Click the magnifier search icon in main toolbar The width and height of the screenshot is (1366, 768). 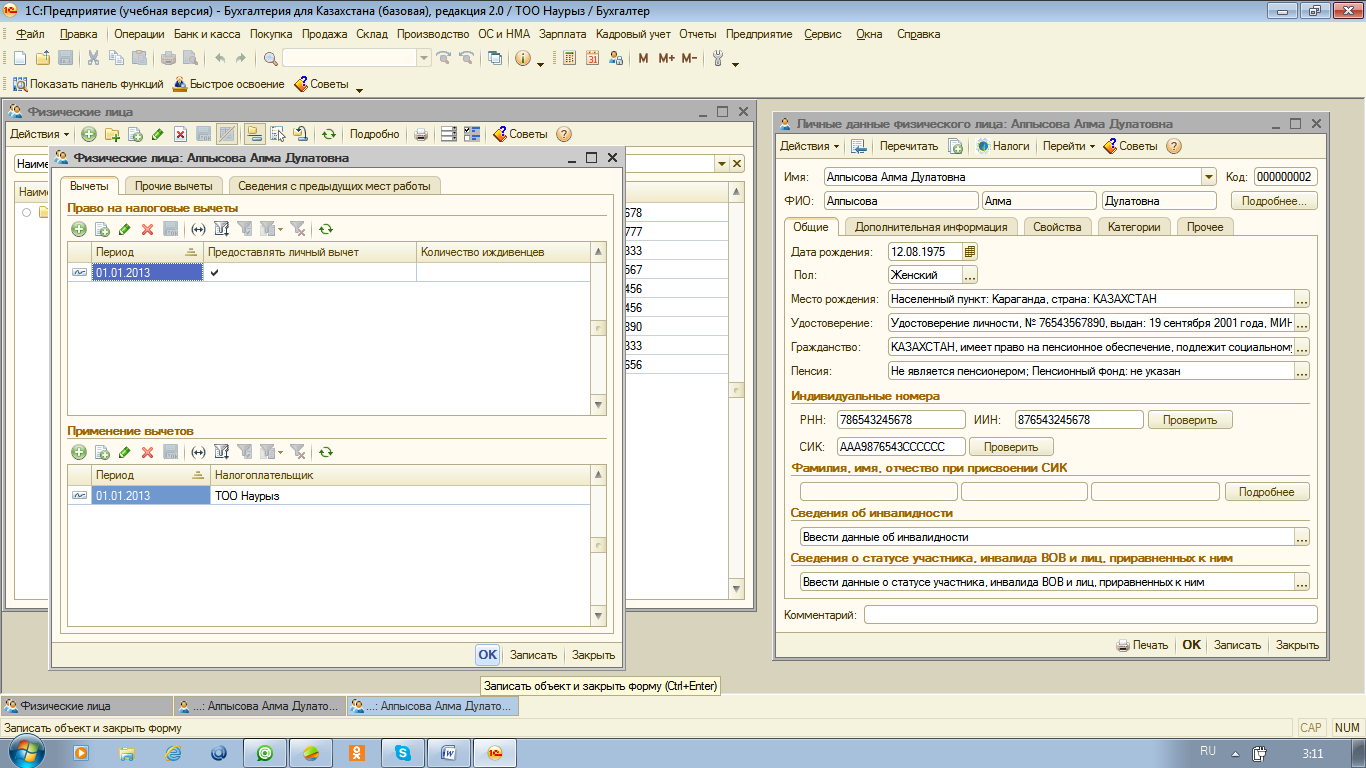point(270,58)
